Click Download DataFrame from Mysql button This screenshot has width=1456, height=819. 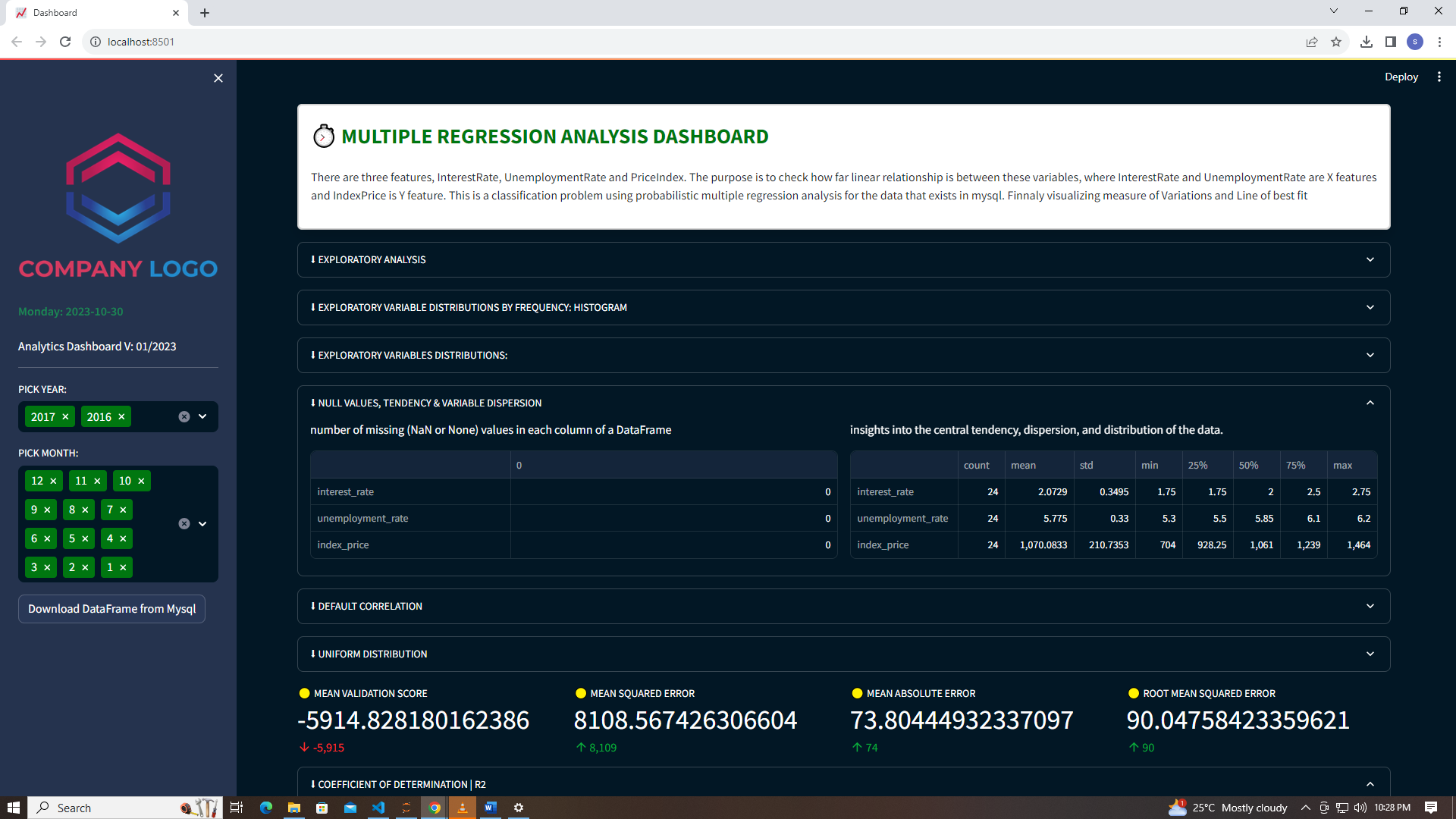111,608
